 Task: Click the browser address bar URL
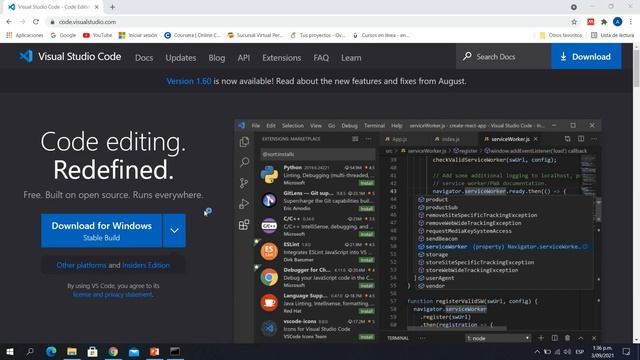coord(87,22)
